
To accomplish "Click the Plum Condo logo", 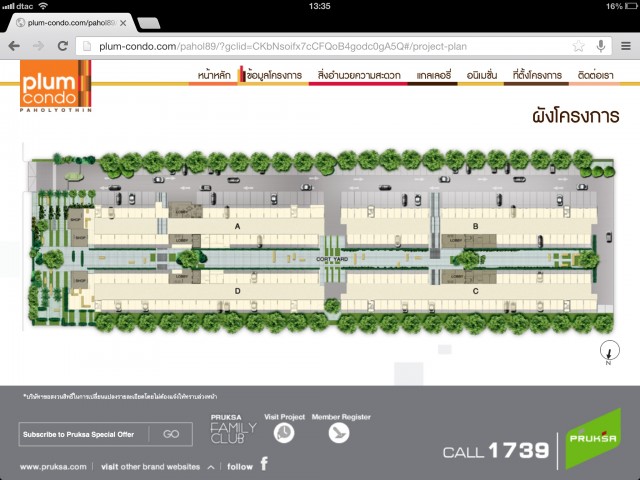I will pos(56,86).
